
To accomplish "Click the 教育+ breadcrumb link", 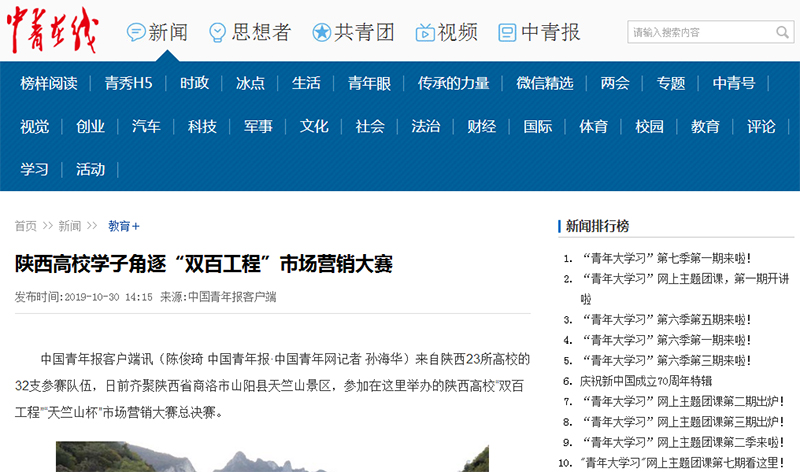I will pyautogui.click(x=124, y=226).
